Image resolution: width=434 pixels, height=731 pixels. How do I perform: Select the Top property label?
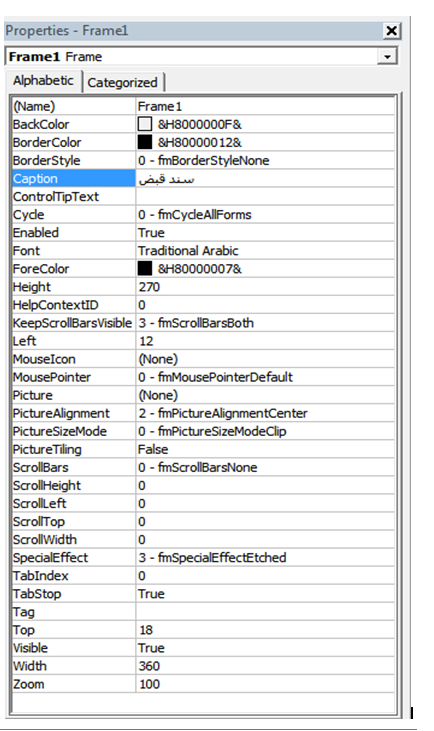(x=24, y=630)
